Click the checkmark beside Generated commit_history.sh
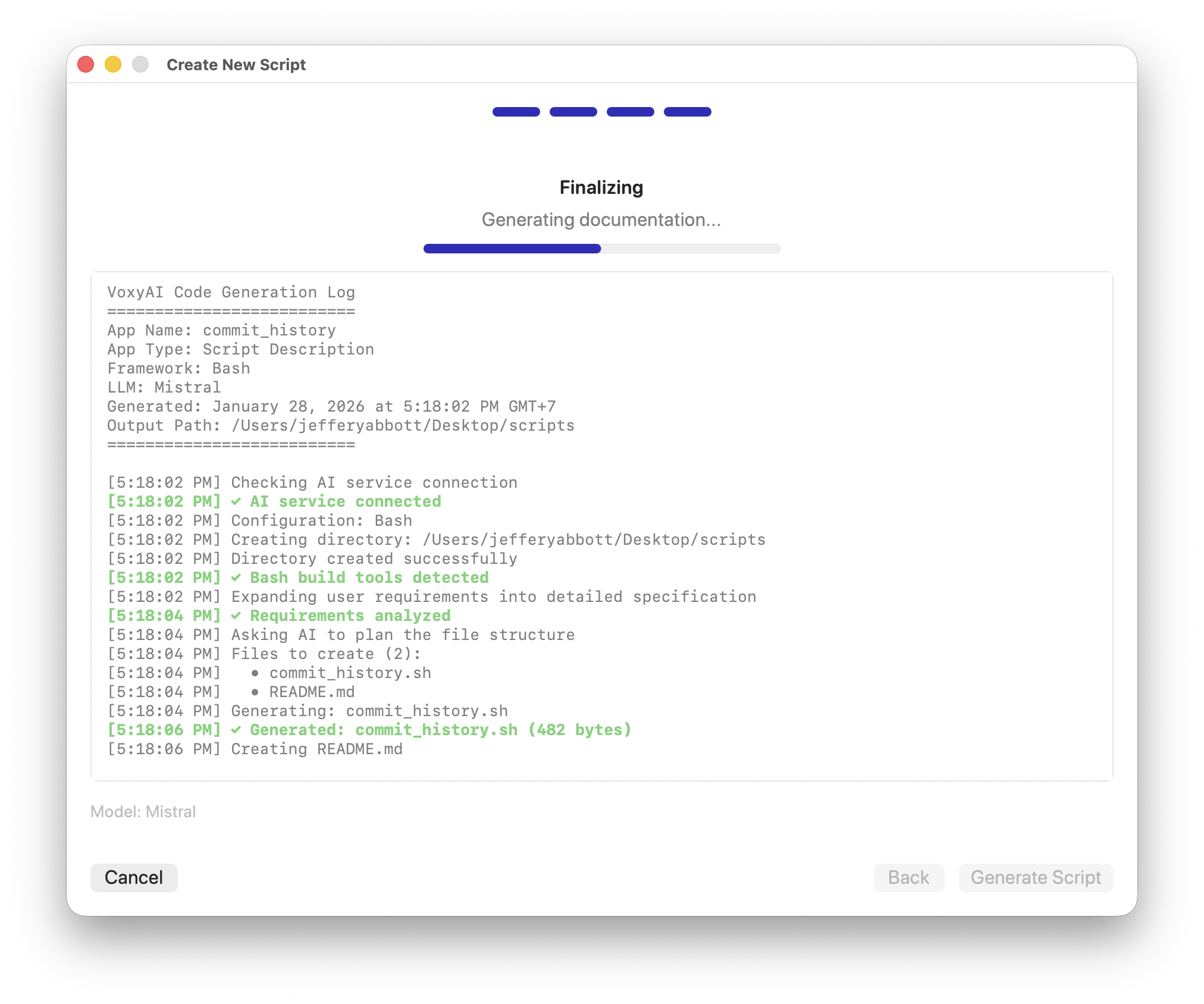Viewport: 1204px width, 1004px height. click(236, 730)
